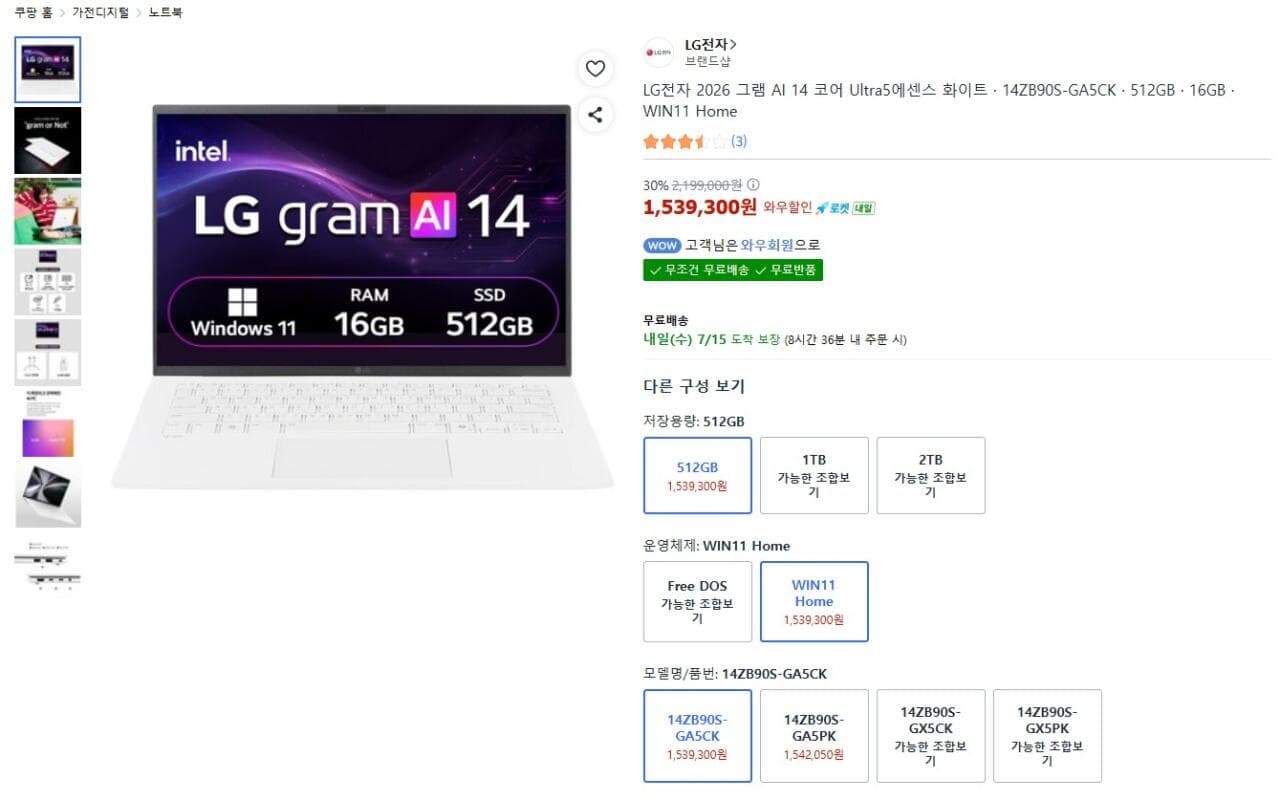
Task: Click the product title starting LG전자 2026 그램
Action: click(x=939, y=100)
